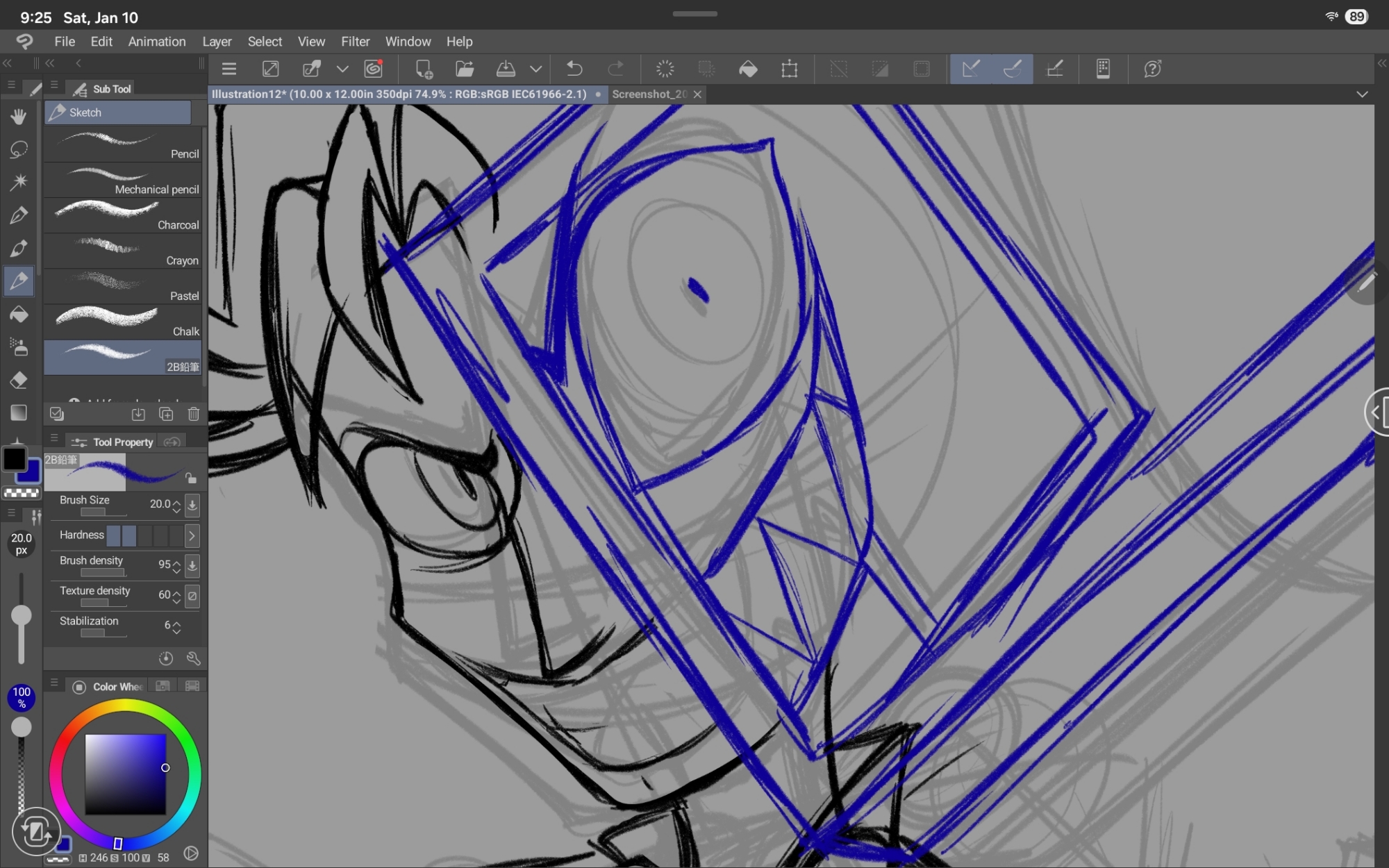Select the Hand move tool
This screenshot has height=868, width=1389.
point(19,116)
